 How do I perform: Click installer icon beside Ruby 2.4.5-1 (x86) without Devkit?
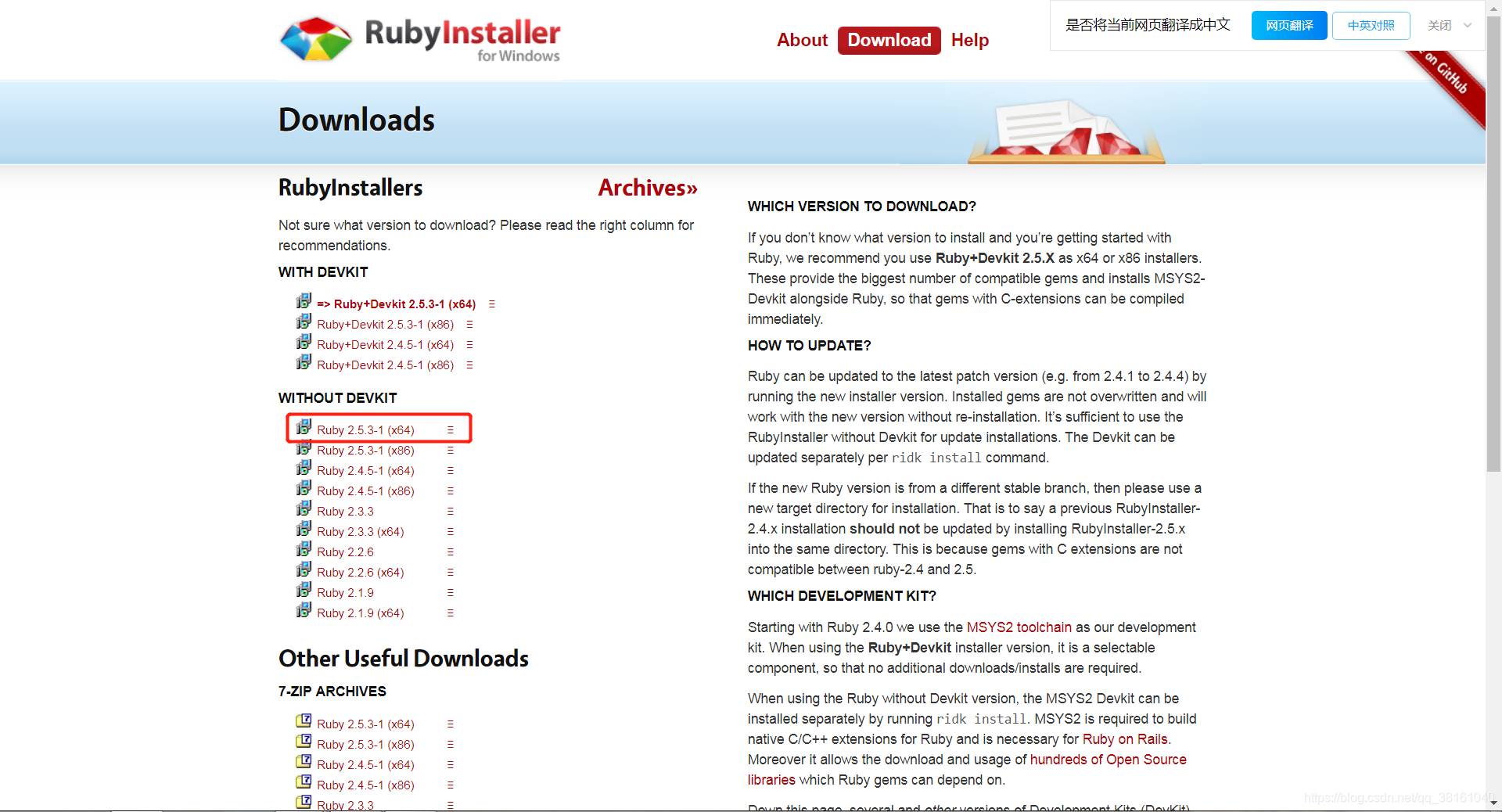pos(304,488)
